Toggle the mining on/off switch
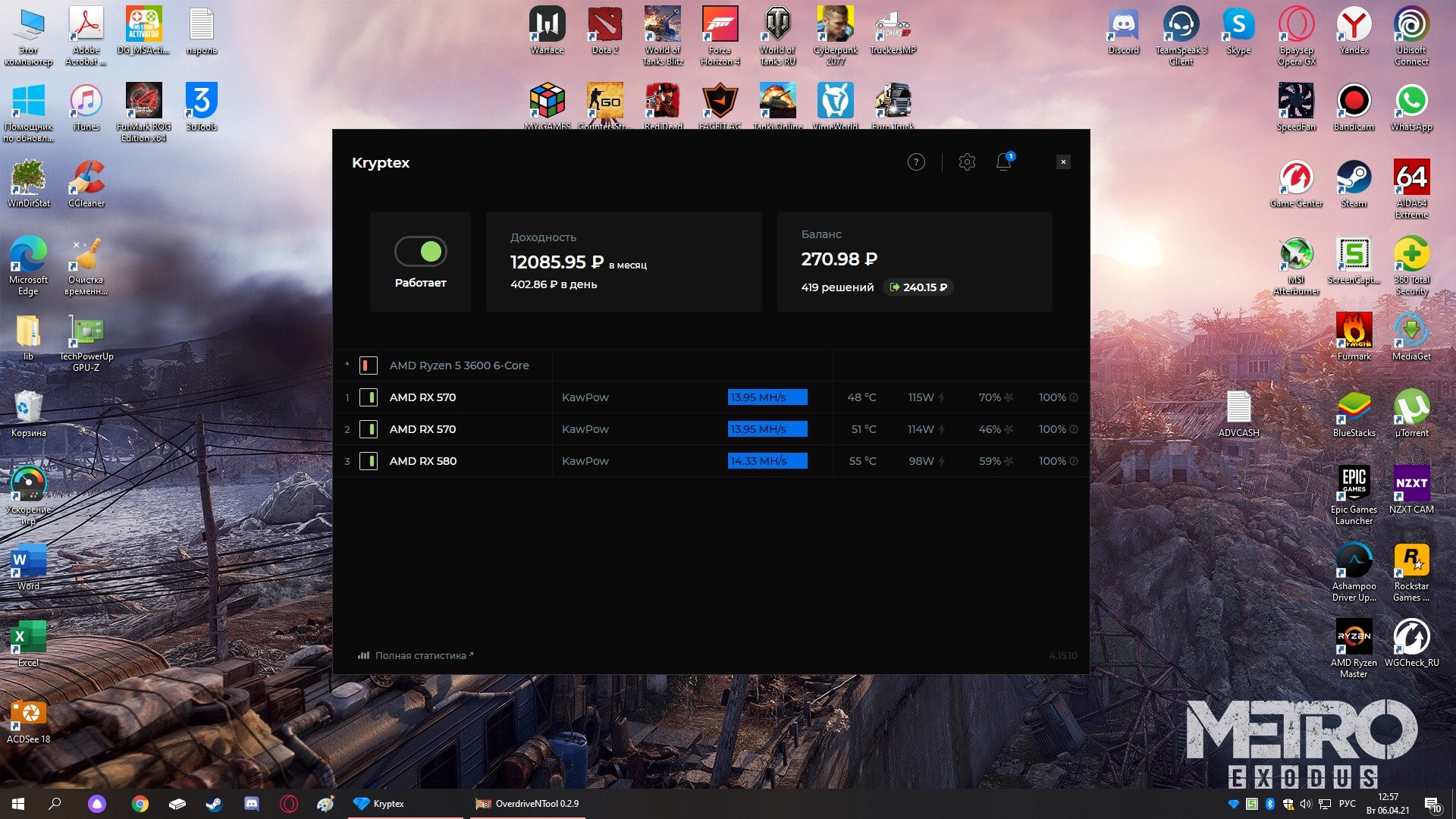Viewport: 1456px width, 819px height. click(x=421, y=251)
